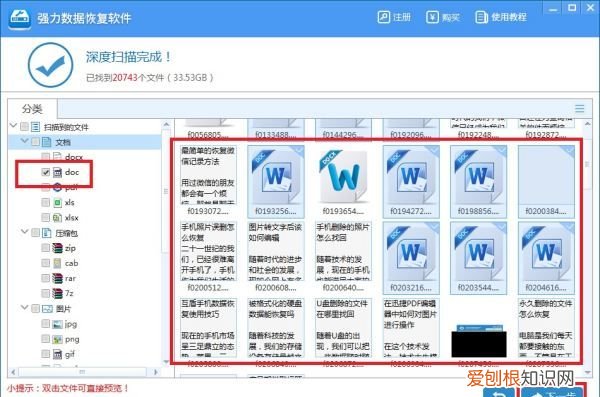
Task: Click the jpg image type icon
Action: tap(57, 324)
